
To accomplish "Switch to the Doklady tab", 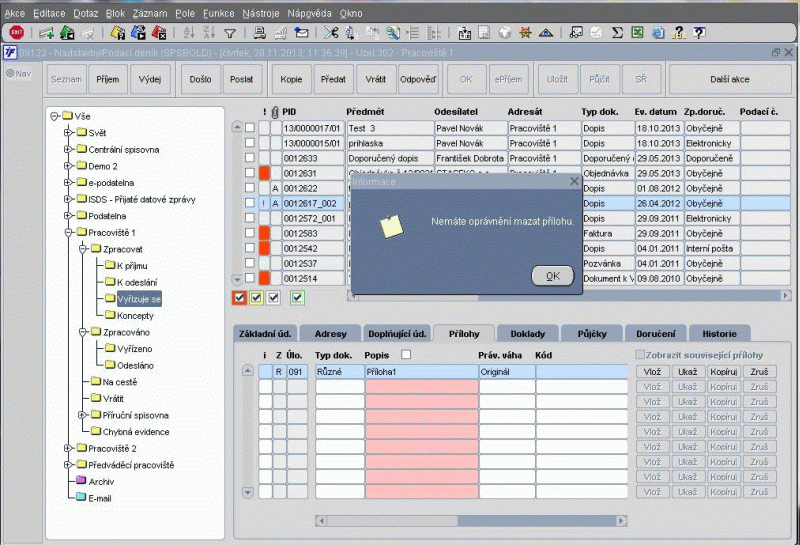I will point(527,333).
